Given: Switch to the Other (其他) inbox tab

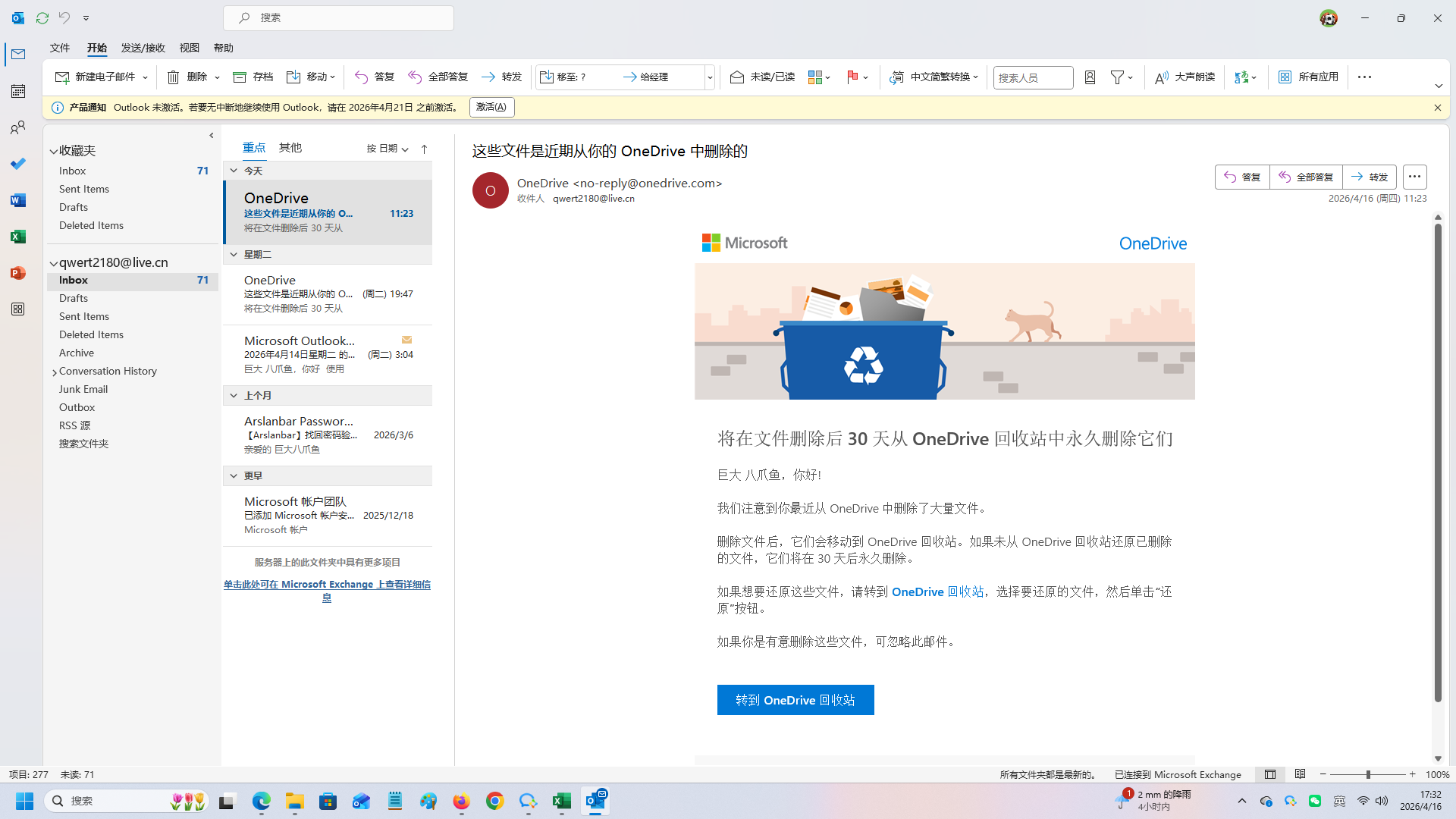Looking at the screenshot, I should (x=290, y=147).
